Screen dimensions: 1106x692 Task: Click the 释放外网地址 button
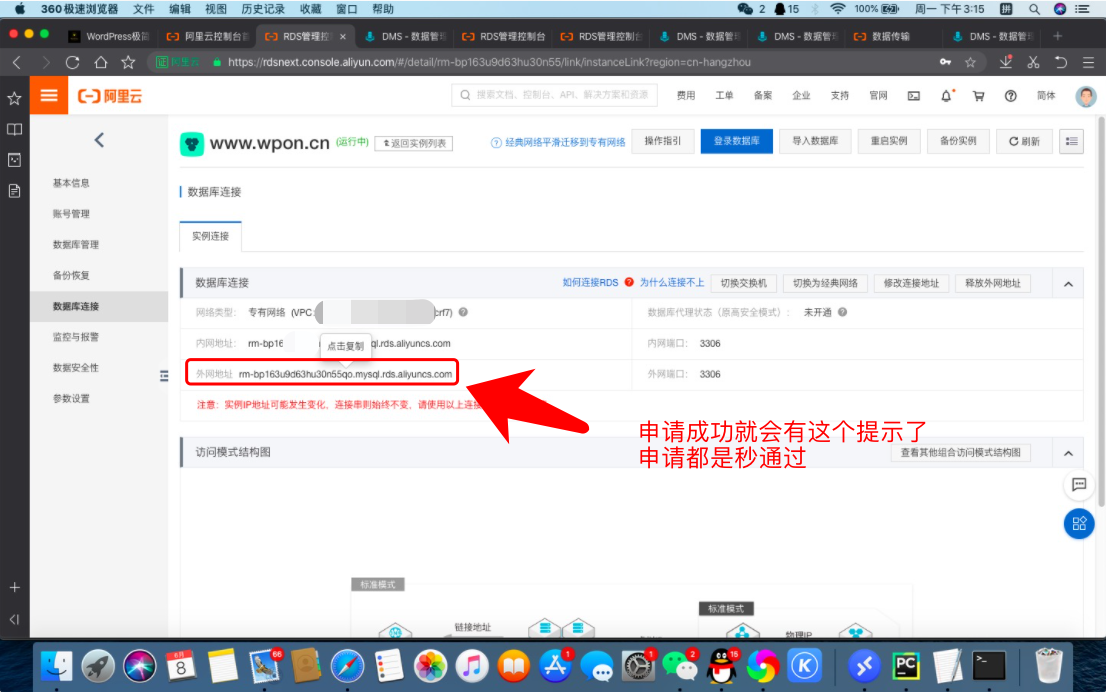[x=993, y=283]
